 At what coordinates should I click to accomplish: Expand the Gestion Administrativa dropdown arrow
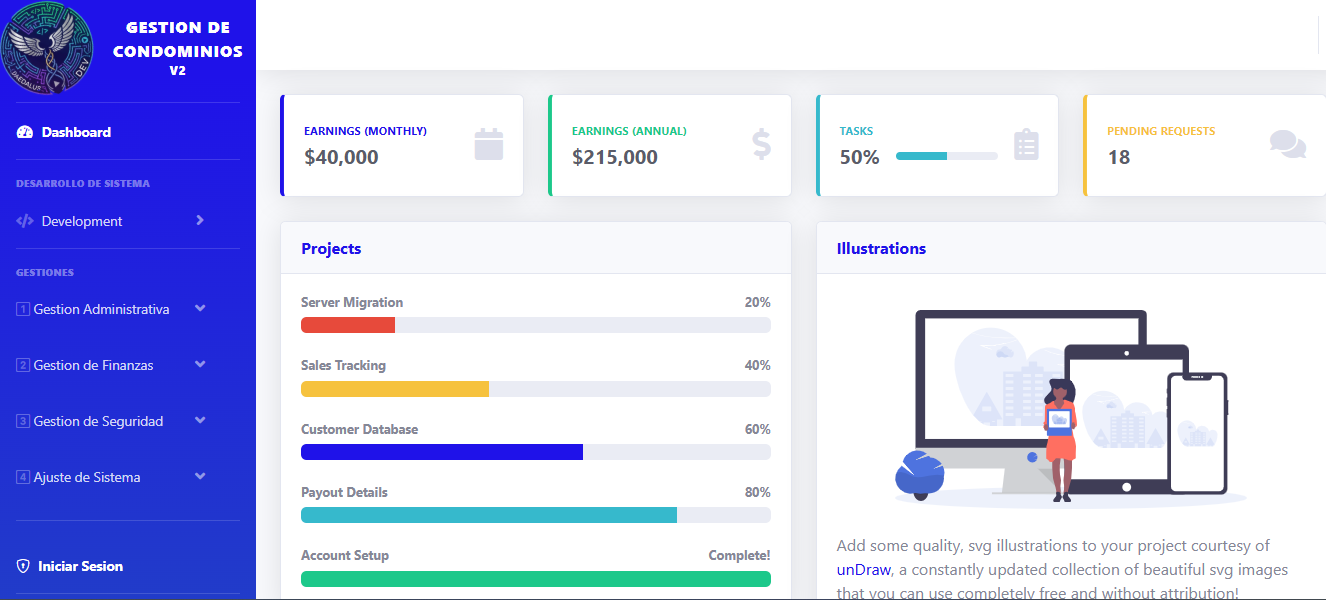[200, 309]
